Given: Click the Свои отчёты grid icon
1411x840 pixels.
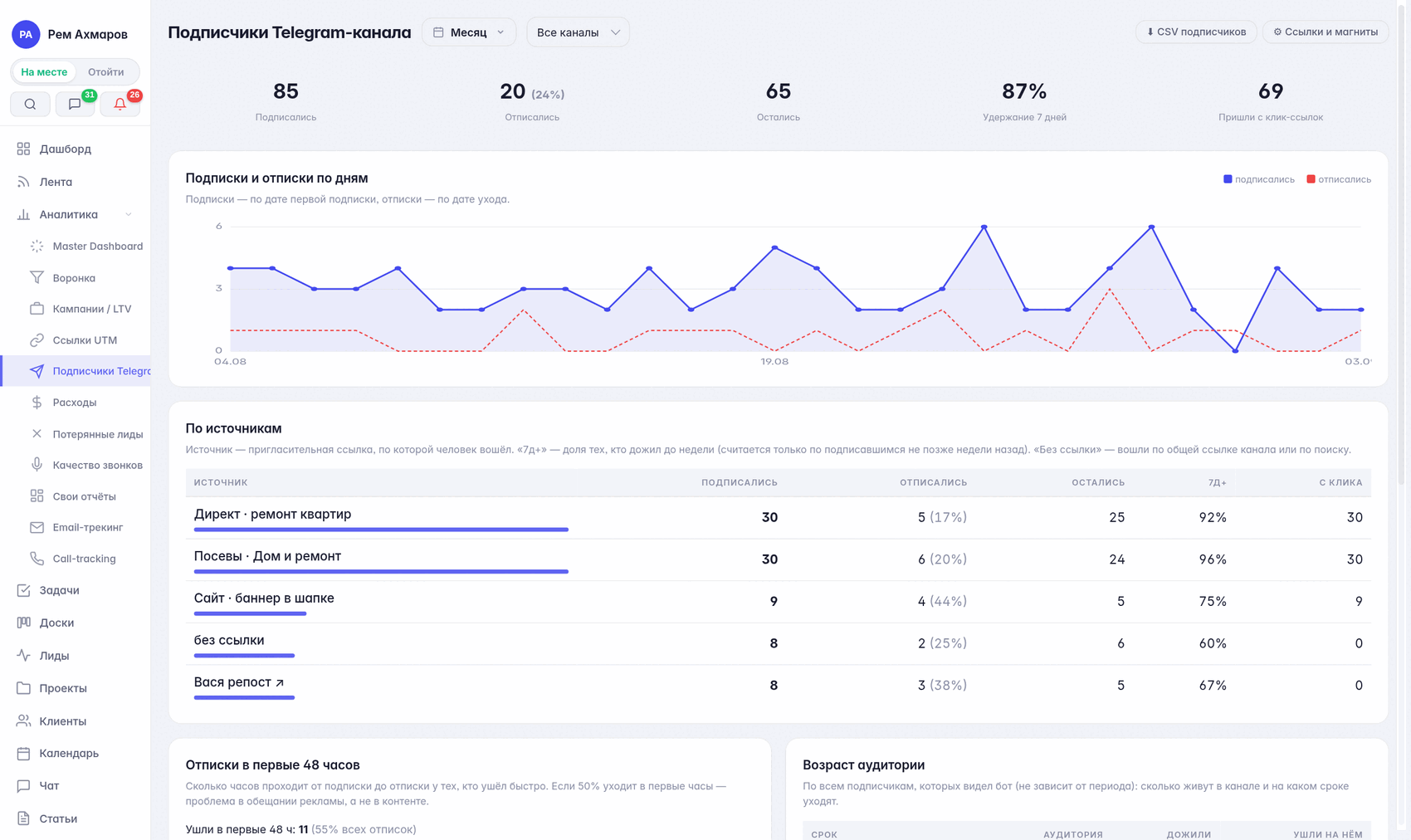Looking at the screenshot, I should pos(37,496).
